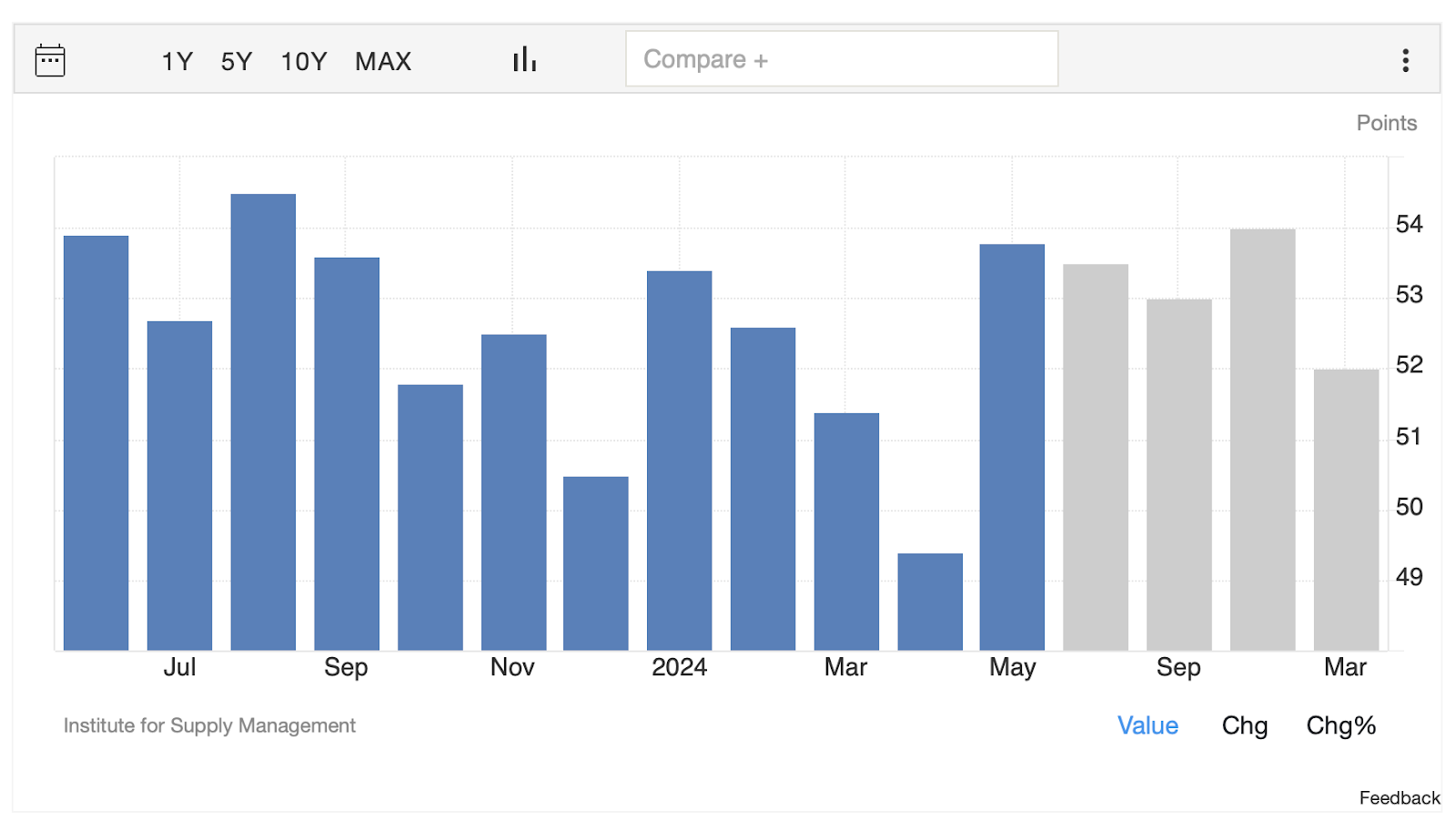The width and height of the screenshot is (1456, 821).
Task: Click the blue bar above 2024 label
Action: (679, 461)
